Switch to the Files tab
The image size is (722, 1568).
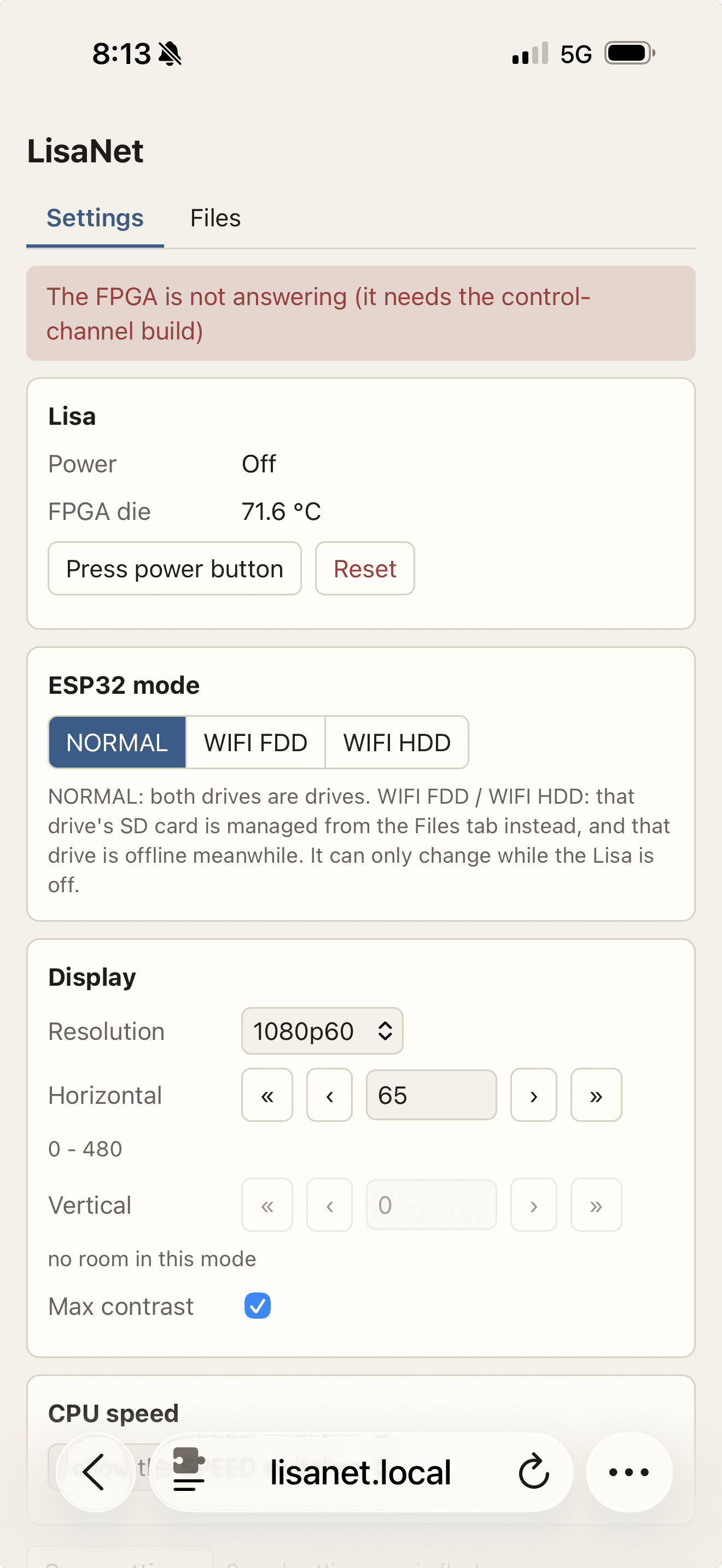(x=216, y=218)
